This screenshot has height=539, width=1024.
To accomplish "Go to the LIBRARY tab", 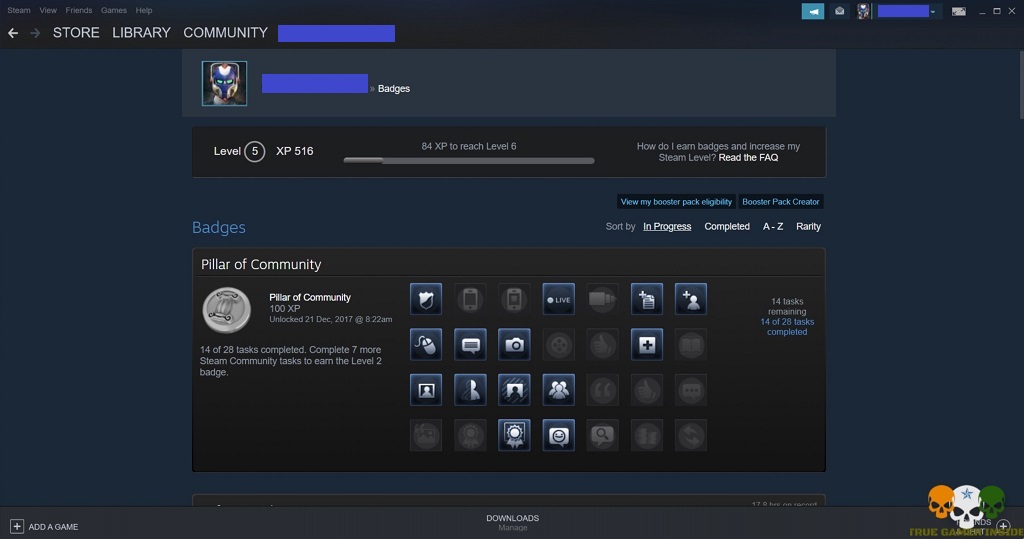I will [141, 33].
